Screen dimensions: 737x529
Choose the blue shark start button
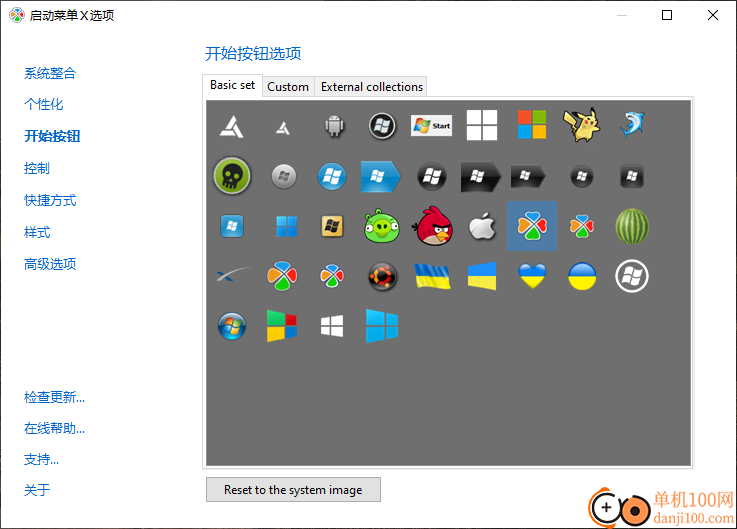pyautogui.click(x=632, y=125)
